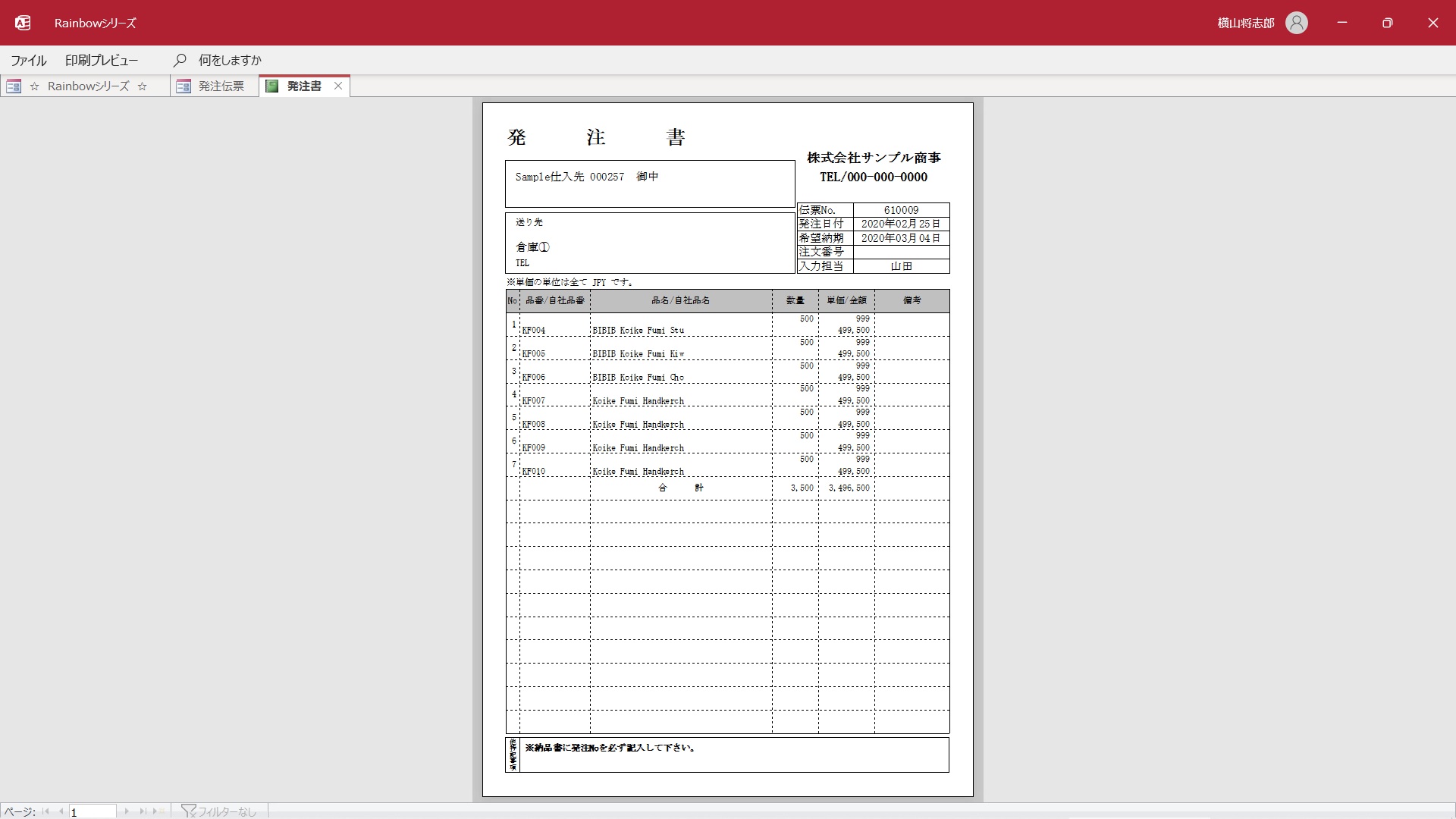This screenshot has height=819, width=1456.
Task: Select the 発注書 report tab
Action: (x=303, y=86)
